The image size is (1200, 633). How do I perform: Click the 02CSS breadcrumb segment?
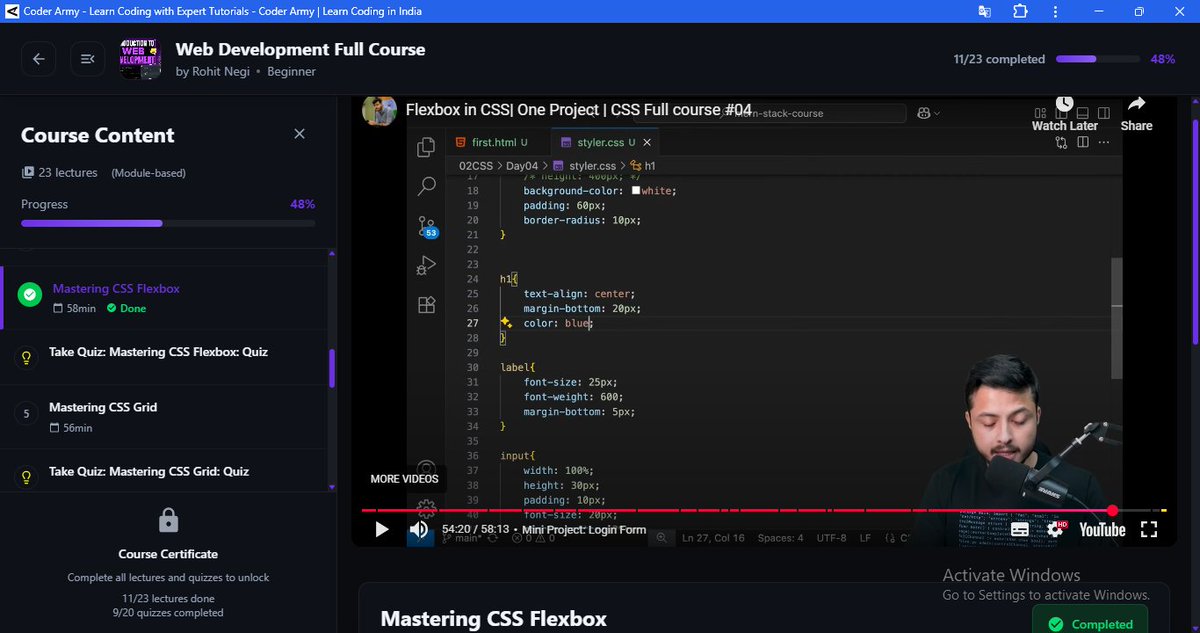click(x=478, y=166)
